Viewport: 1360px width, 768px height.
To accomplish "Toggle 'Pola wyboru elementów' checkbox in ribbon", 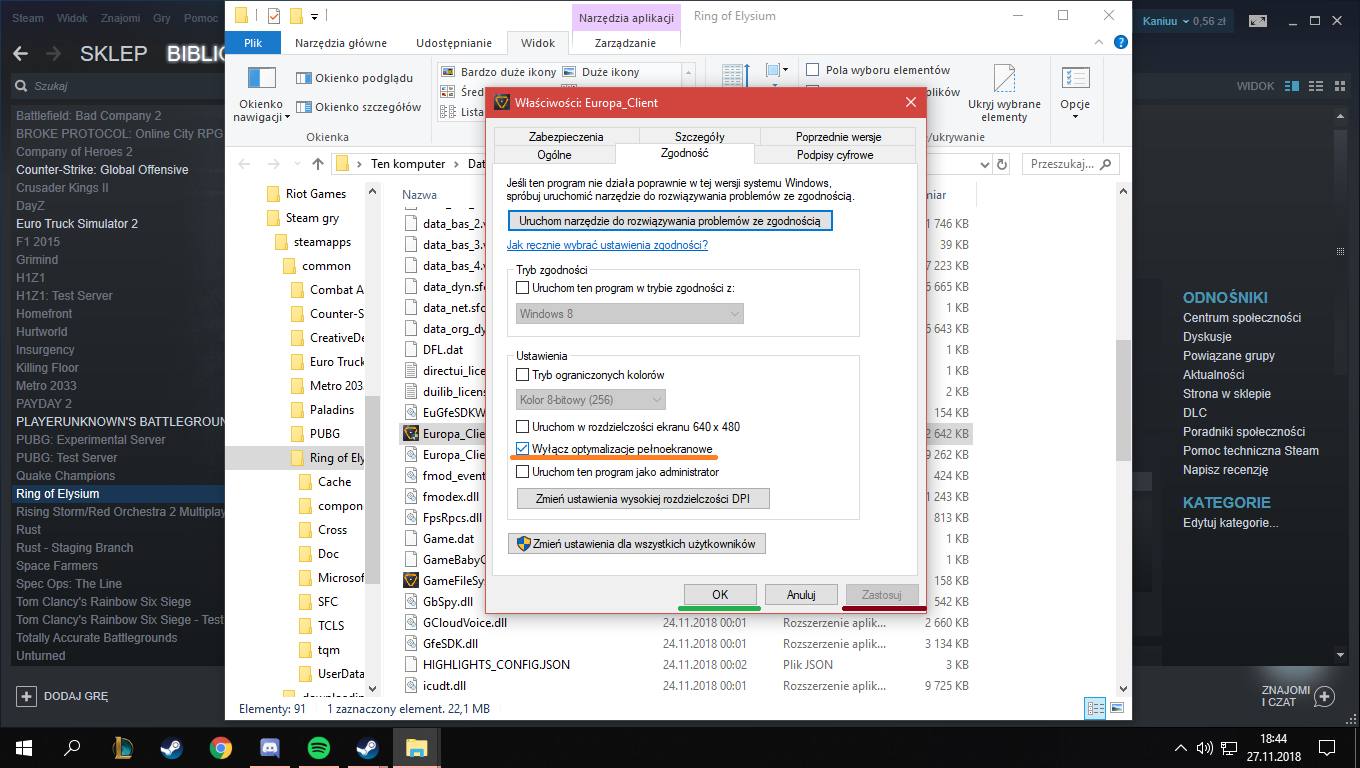I will [813, 70].
